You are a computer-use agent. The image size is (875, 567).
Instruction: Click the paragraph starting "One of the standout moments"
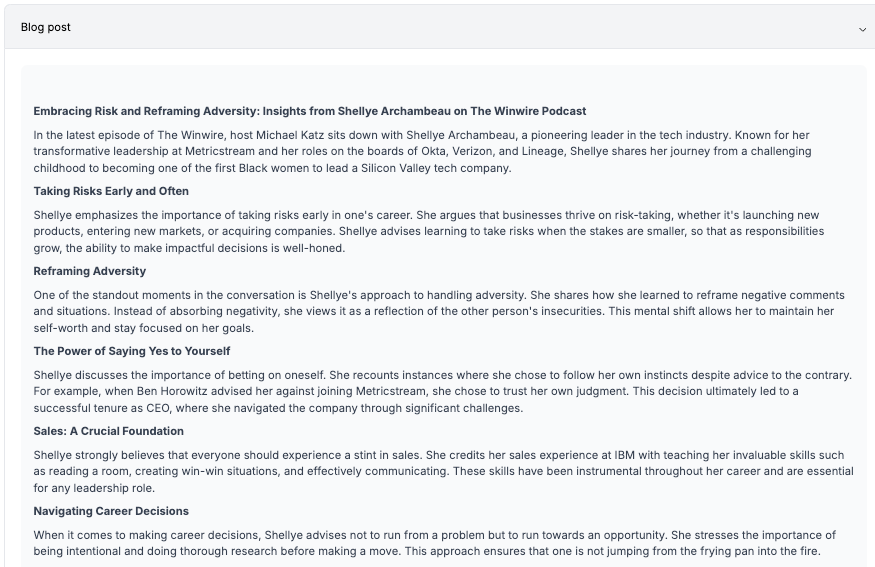click(x=439, y=311)
